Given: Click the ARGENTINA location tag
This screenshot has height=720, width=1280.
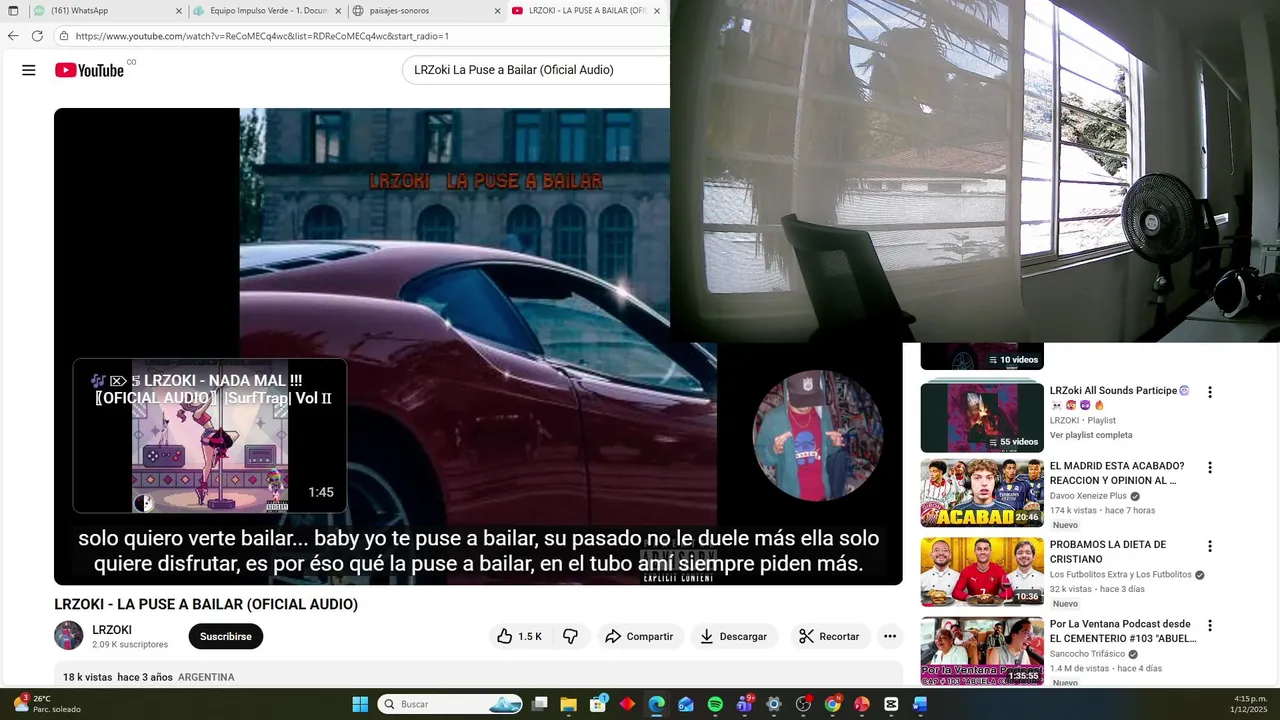Looking at the screenshot, I should pos(206,677).
